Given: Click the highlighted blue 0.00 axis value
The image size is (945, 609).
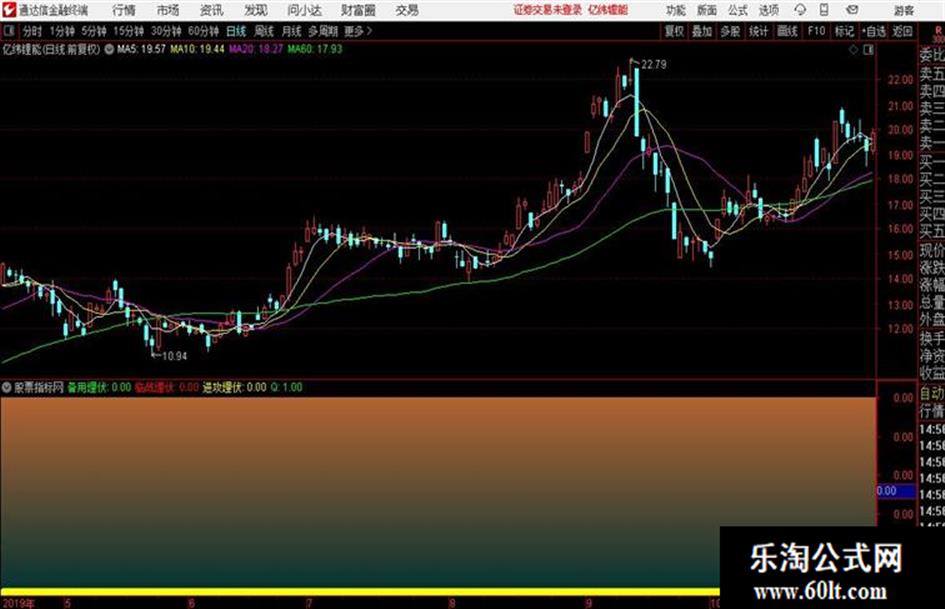Looking at the screenshot, I should coord(896,491).
